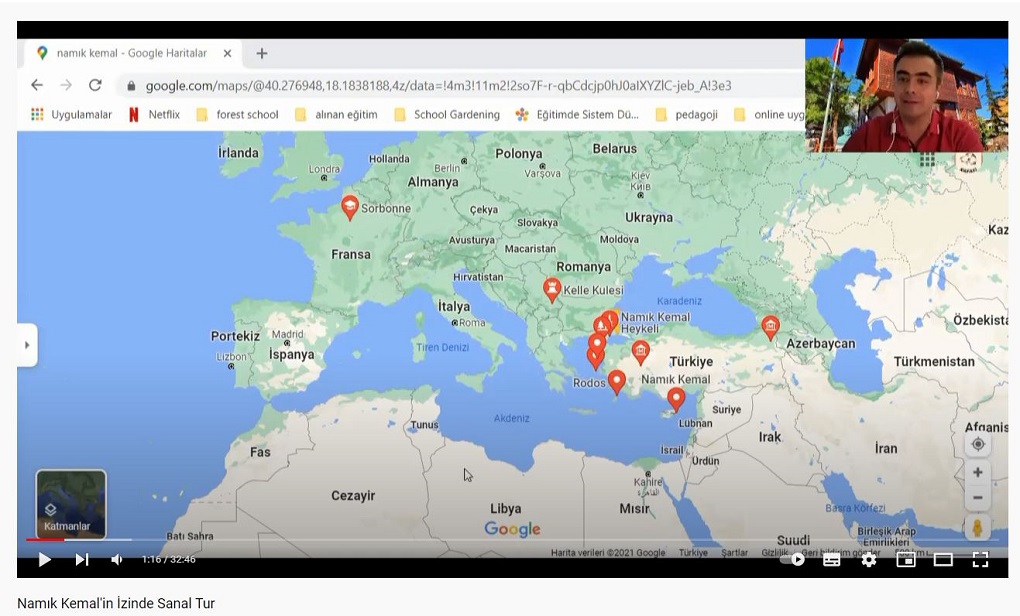Show my location on the map
The image size is (1020, 616).
click(x=977, y=444)
